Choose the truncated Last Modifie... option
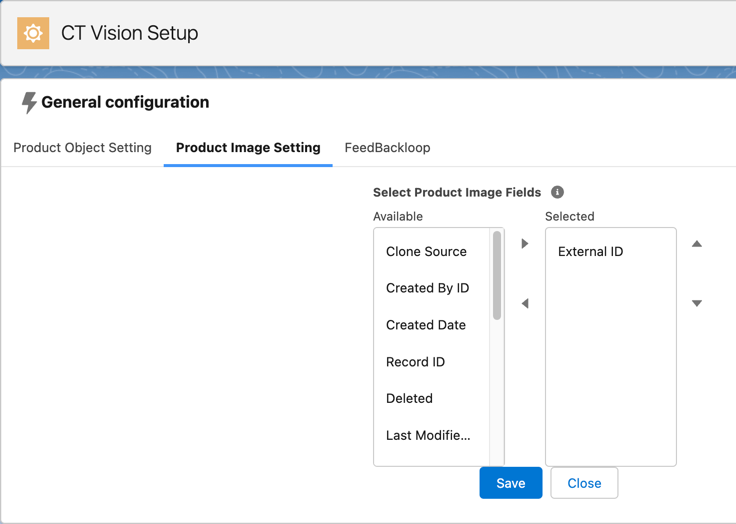This screenshot has height=524, width=736. [x=428, y=435]
